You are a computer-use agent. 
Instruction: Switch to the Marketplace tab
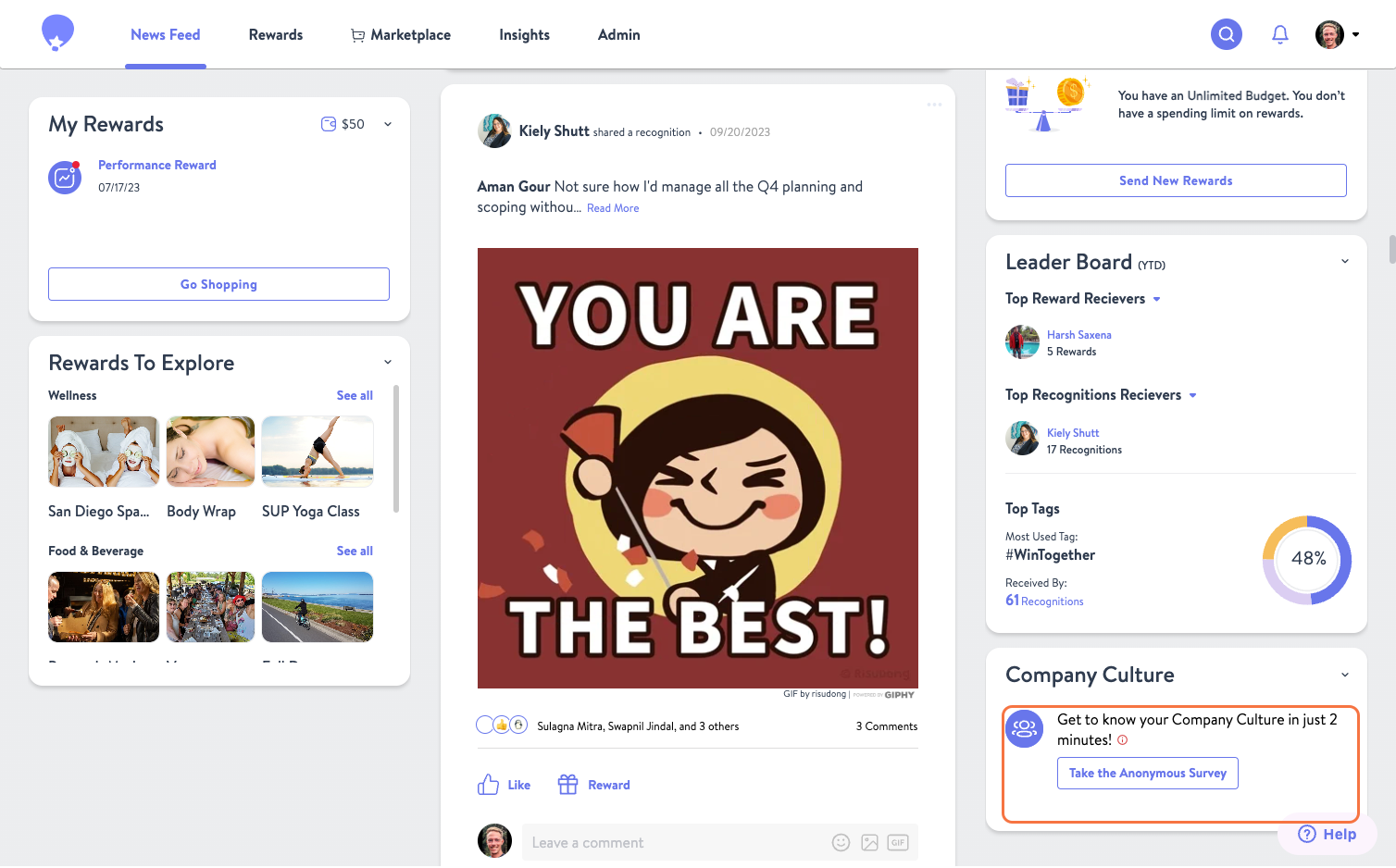click(x=410, y=34)
